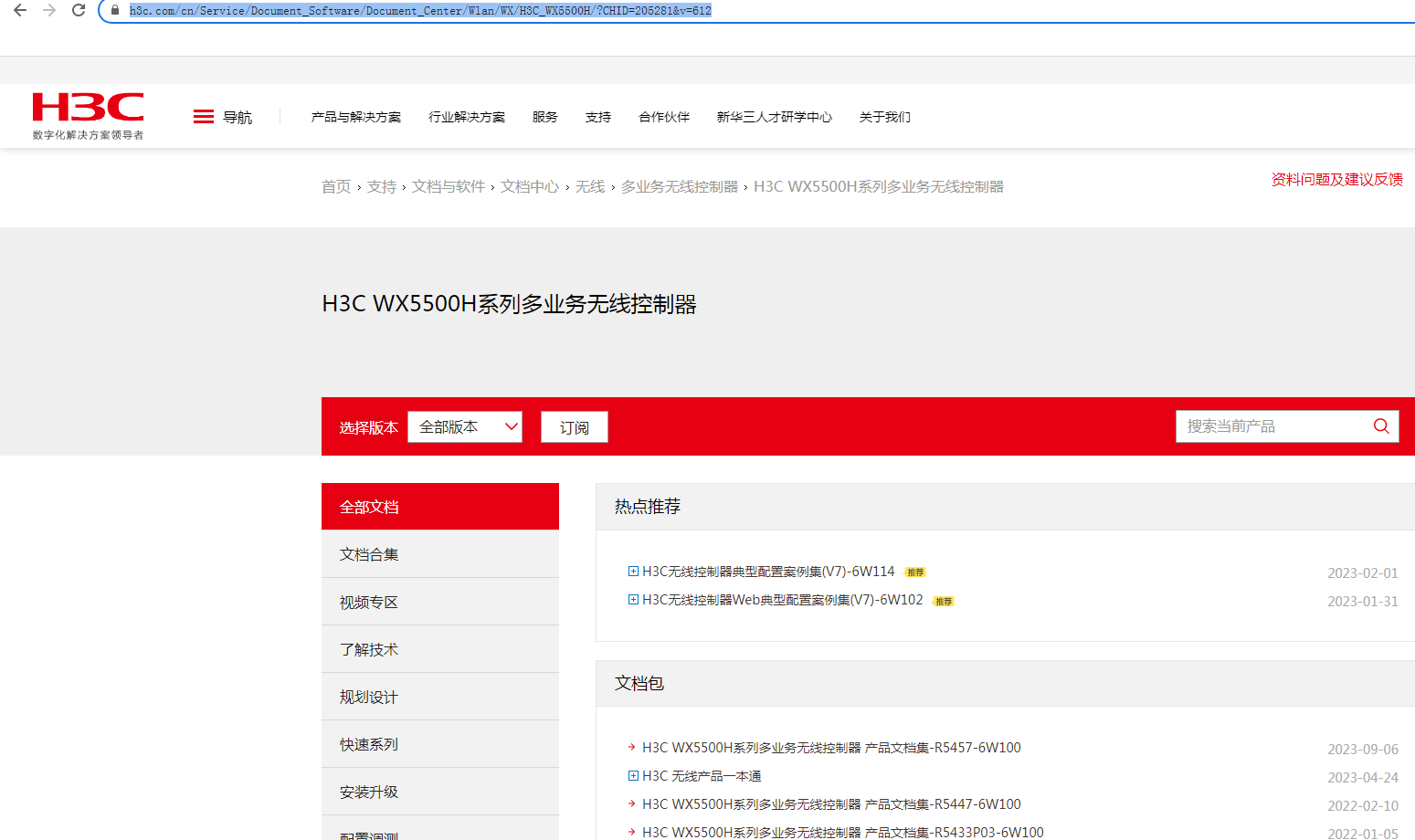This screenshot has height=840, width=1415.
Task: Click 推荐 badge next to Web典型配置案例集
Action: (x=944, y=602)
